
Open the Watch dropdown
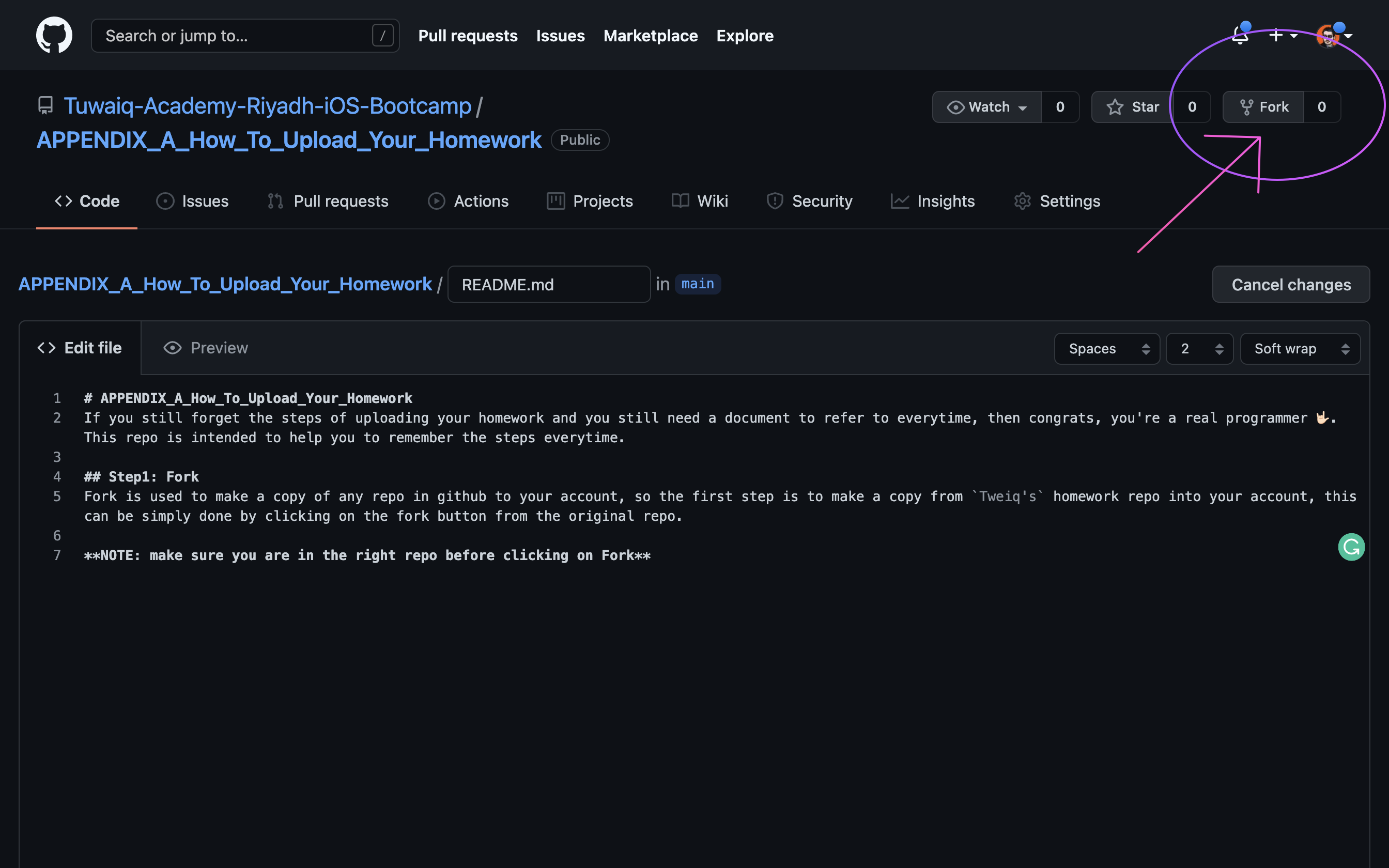[x=986, y=107]
